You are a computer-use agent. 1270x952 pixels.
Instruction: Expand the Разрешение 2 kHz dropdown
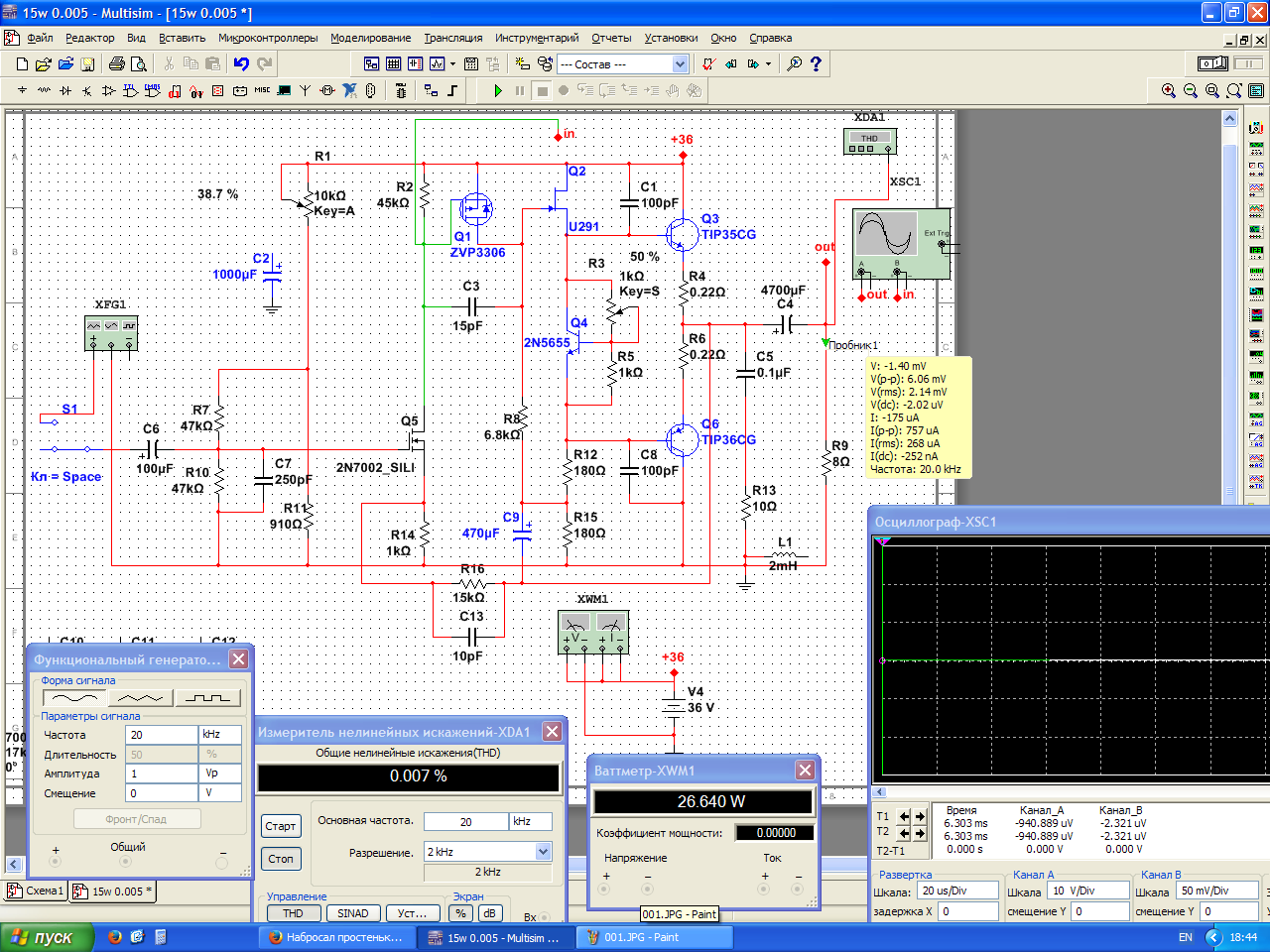pos(543,852)
